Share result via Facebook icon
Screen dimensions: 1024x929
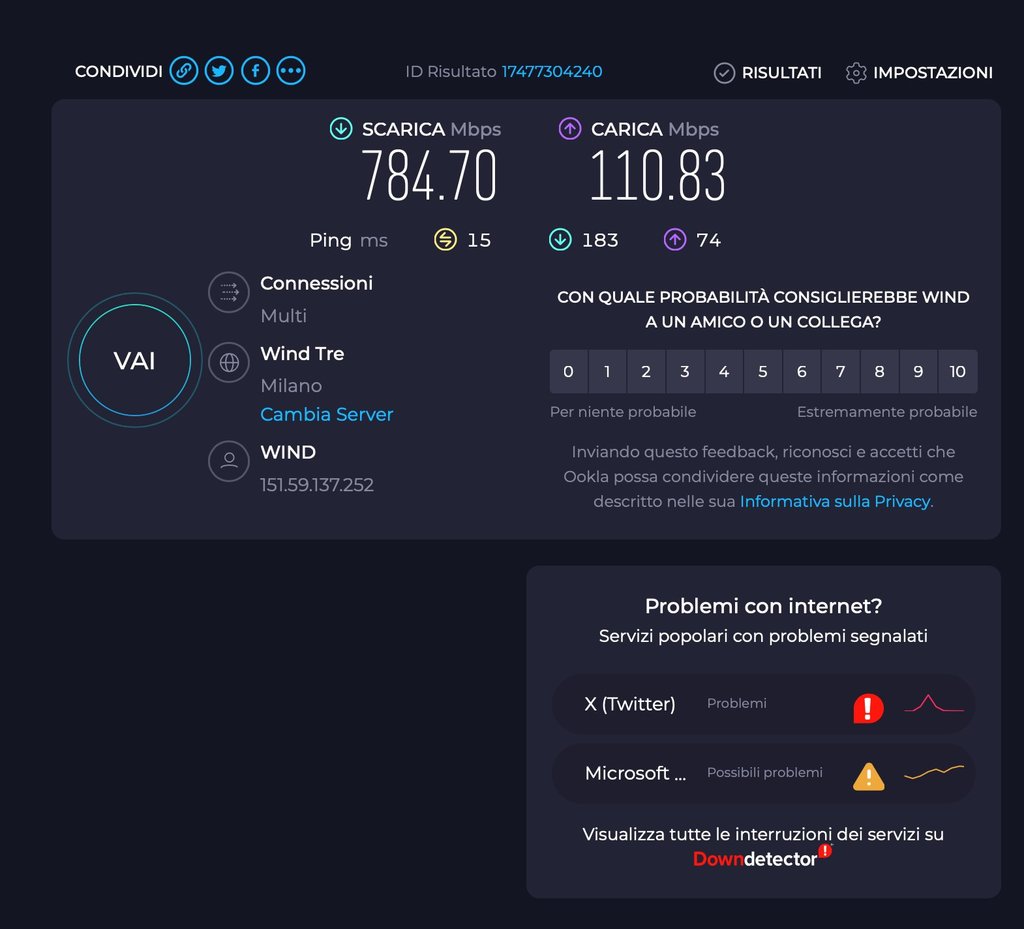[x=255, y=71]
